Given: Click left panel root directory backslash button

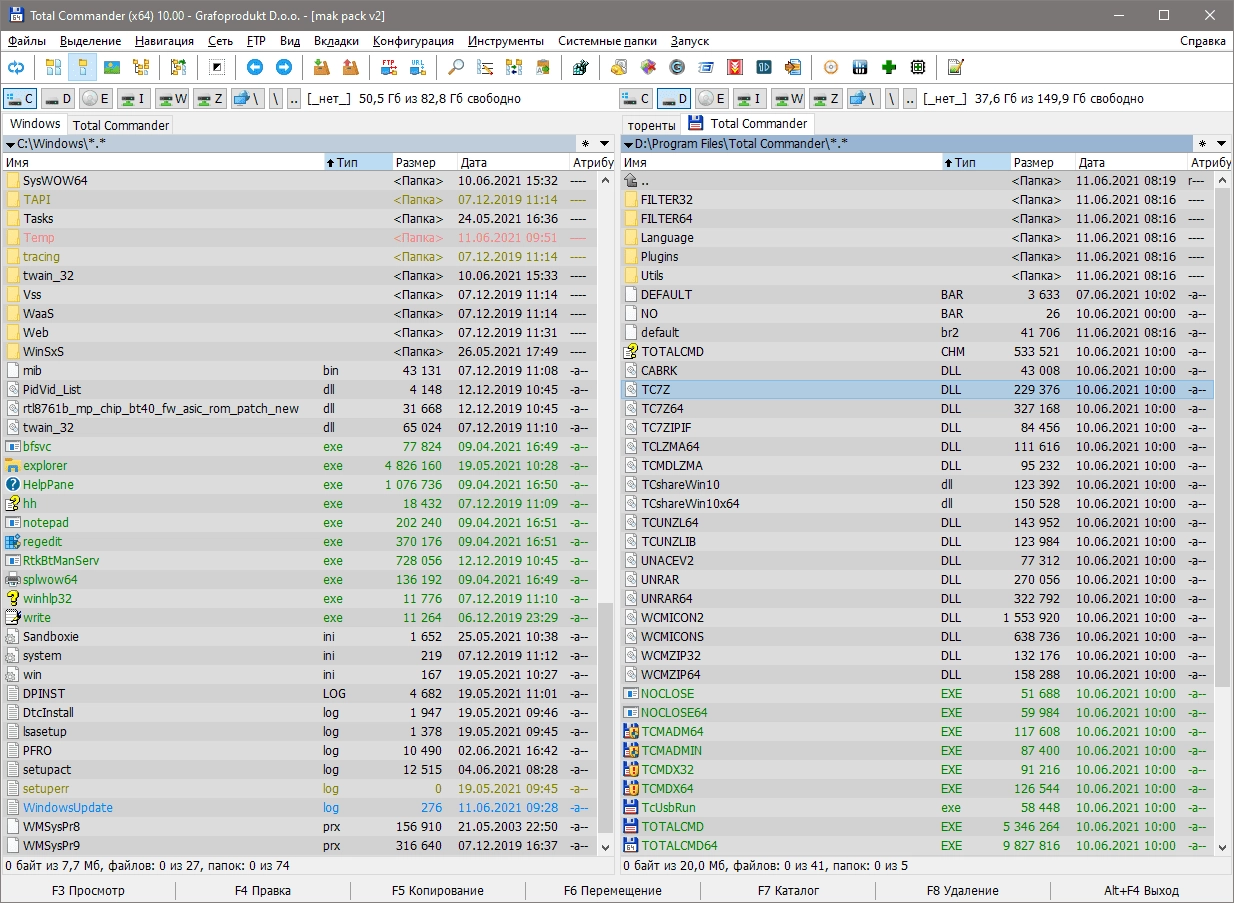Looking at the screenshot, I should pyautogui.click(x=275, y=99).
